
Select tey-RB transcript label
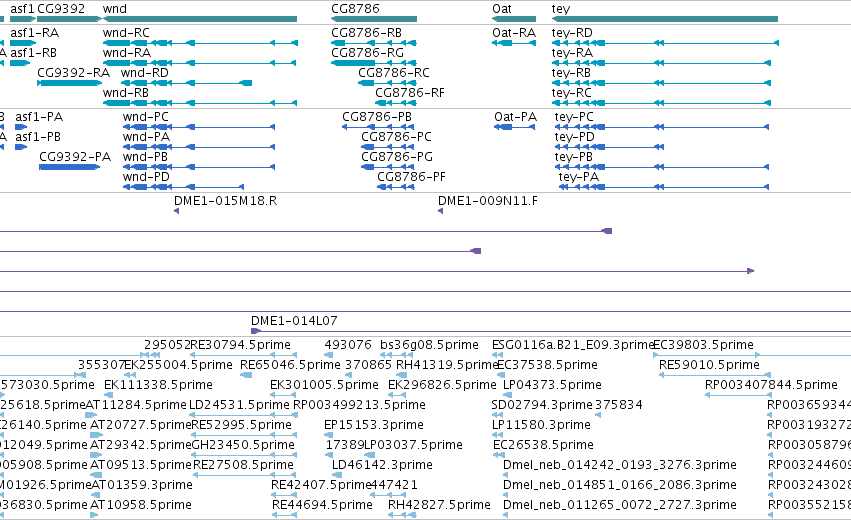pos(571,73)
